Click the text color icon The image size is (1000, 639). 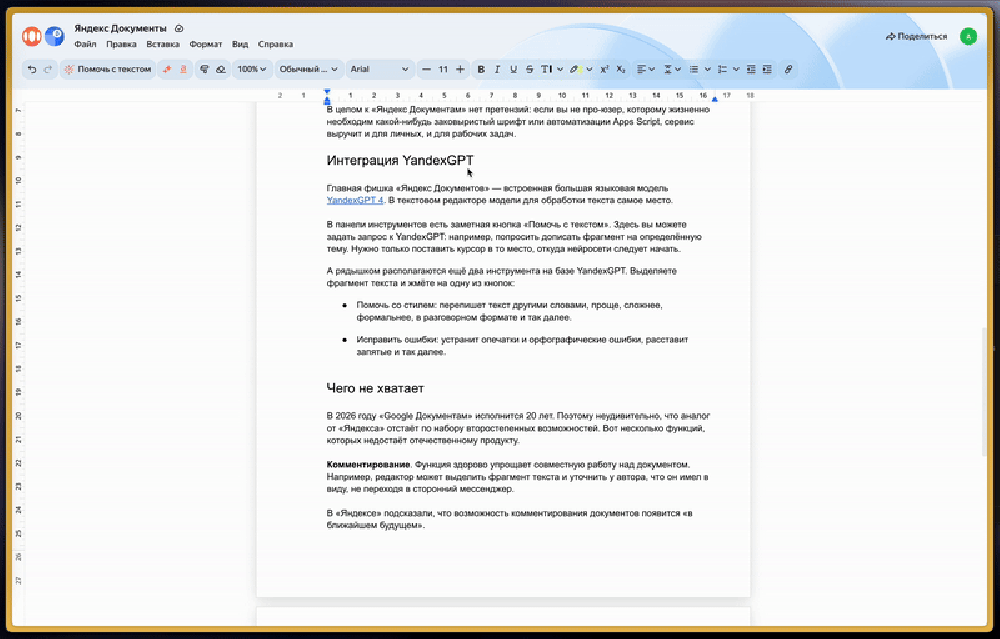(x=546, y=70)
